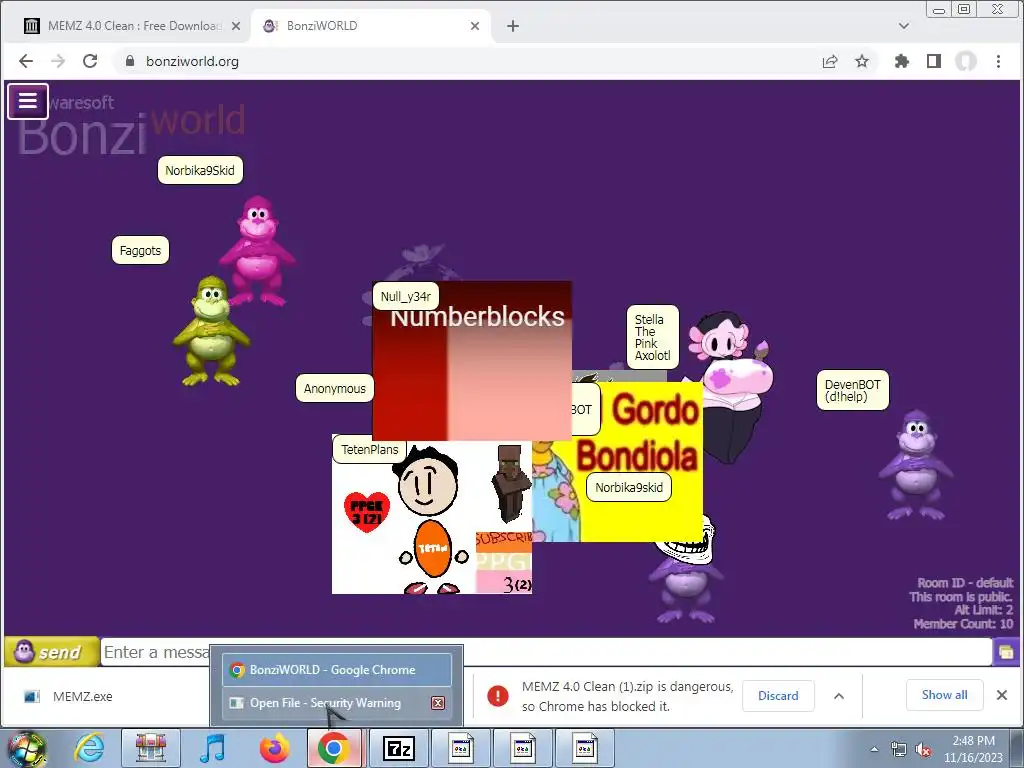Show all downloads

click(944, 695)
